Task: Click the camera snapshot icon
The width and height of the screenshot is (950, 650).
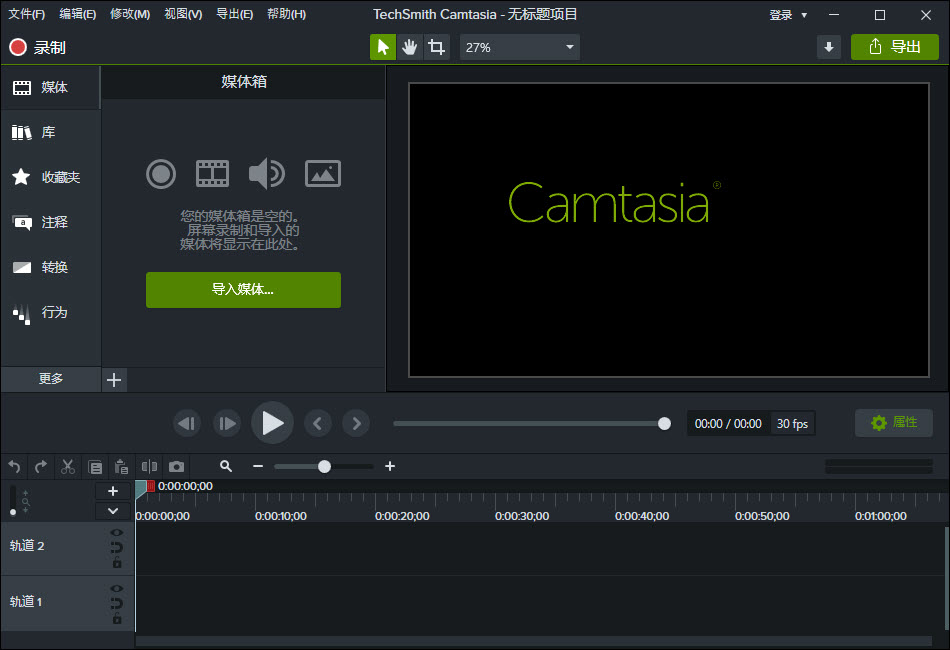Action: coord(176,466)
